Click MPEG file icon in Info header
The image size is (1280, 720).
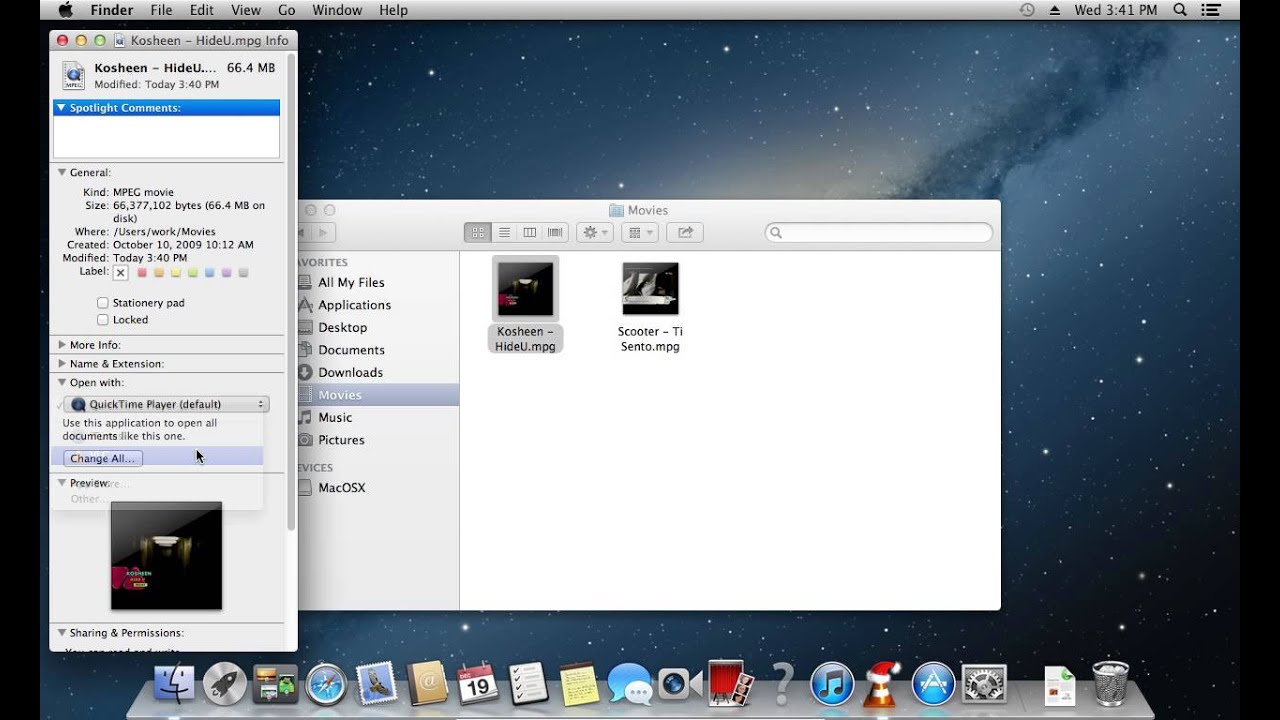pos(74,75)
